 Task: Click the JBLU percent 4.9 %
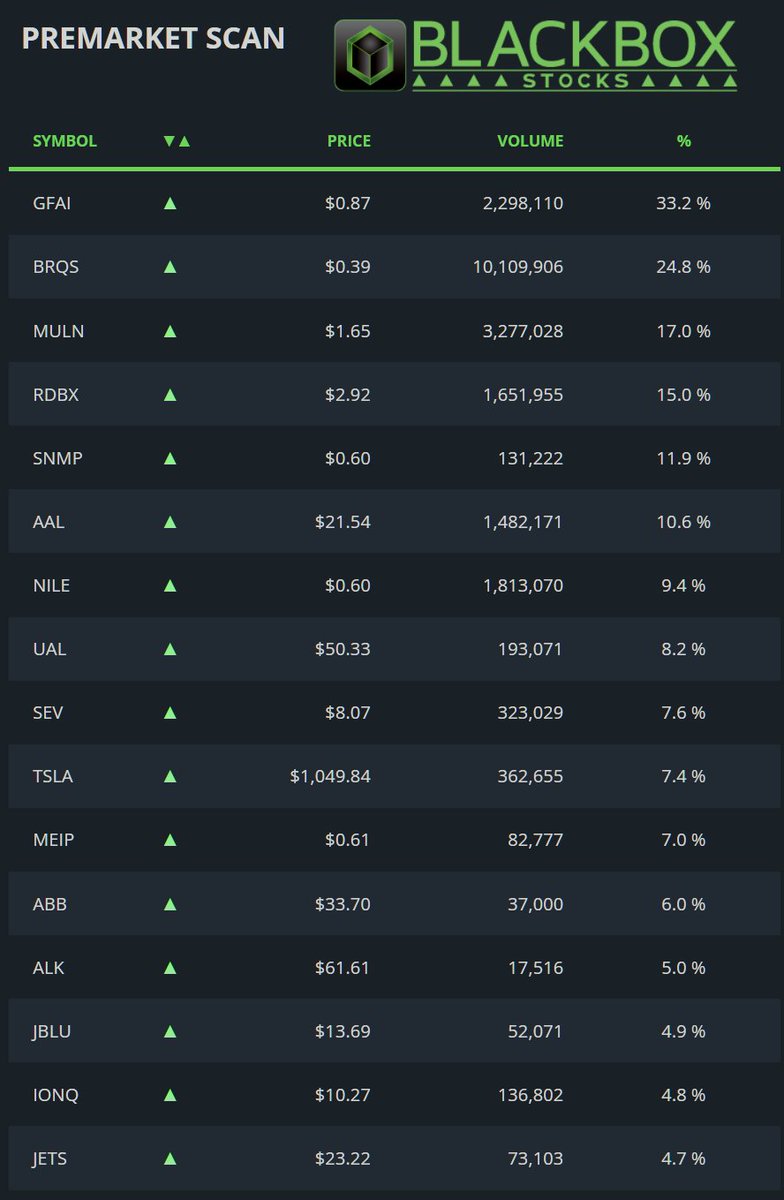point(683,1031)
